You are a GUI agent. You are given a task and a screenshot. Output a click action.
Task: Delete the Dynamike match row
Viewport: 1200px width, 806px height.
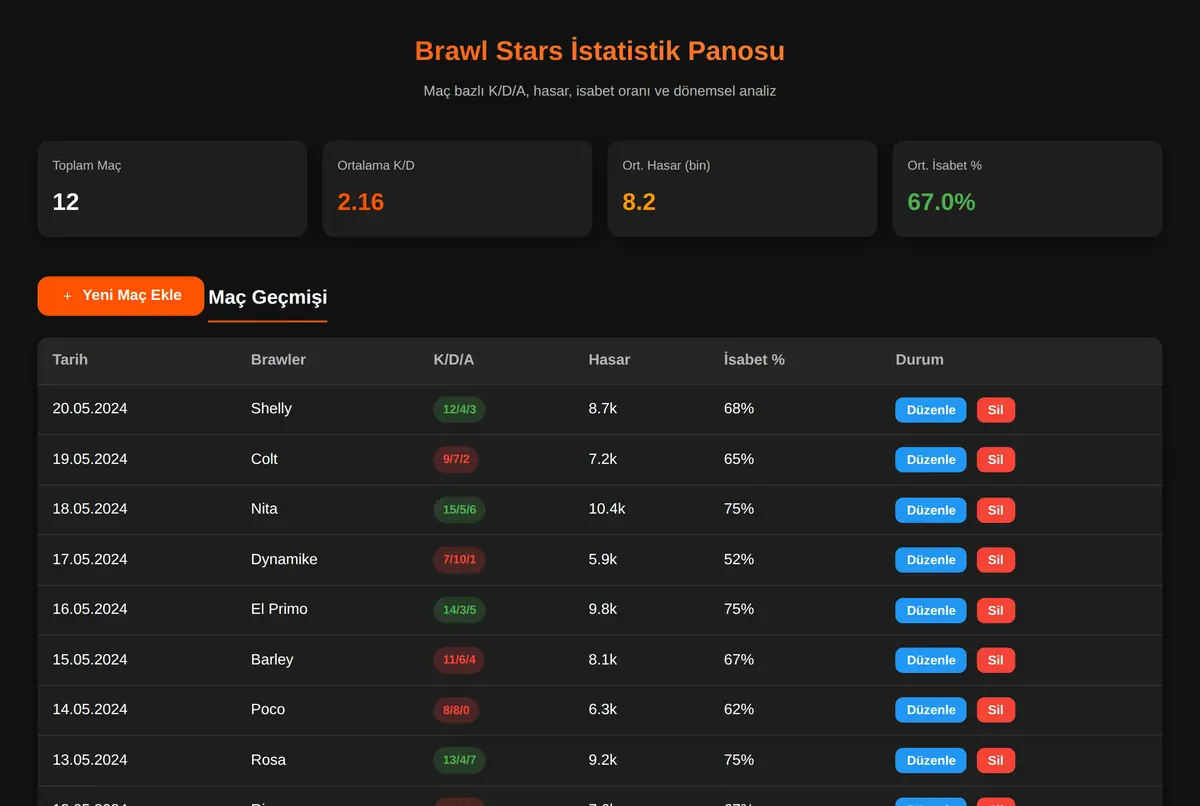coord(996,560)
